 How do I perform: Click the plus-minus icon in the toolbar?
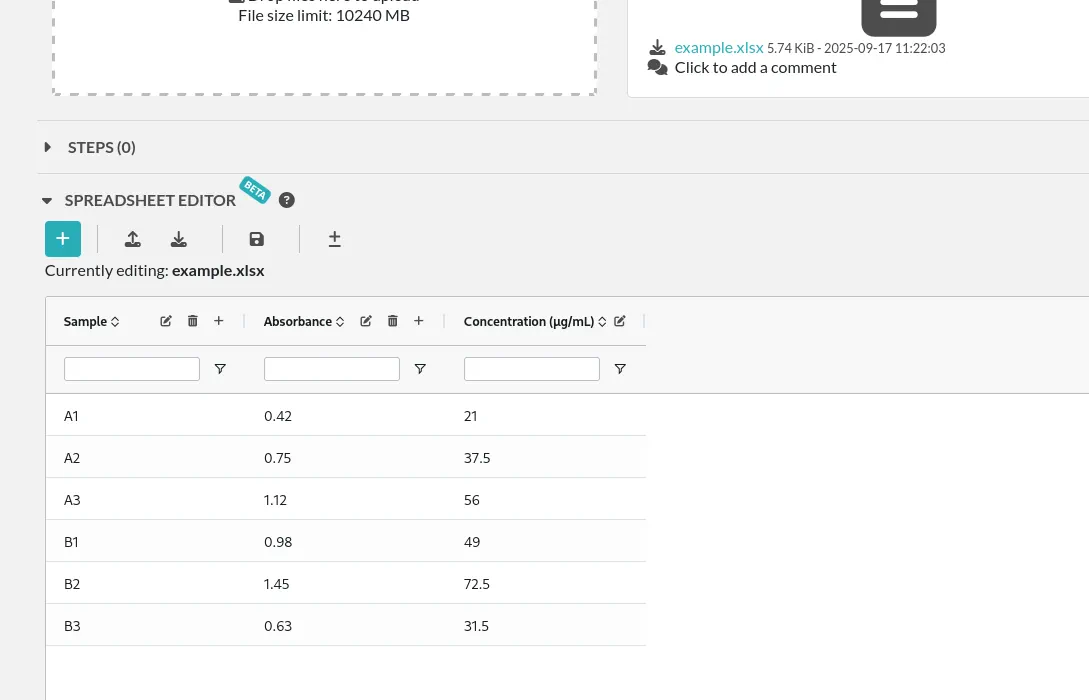coord(334,239)
